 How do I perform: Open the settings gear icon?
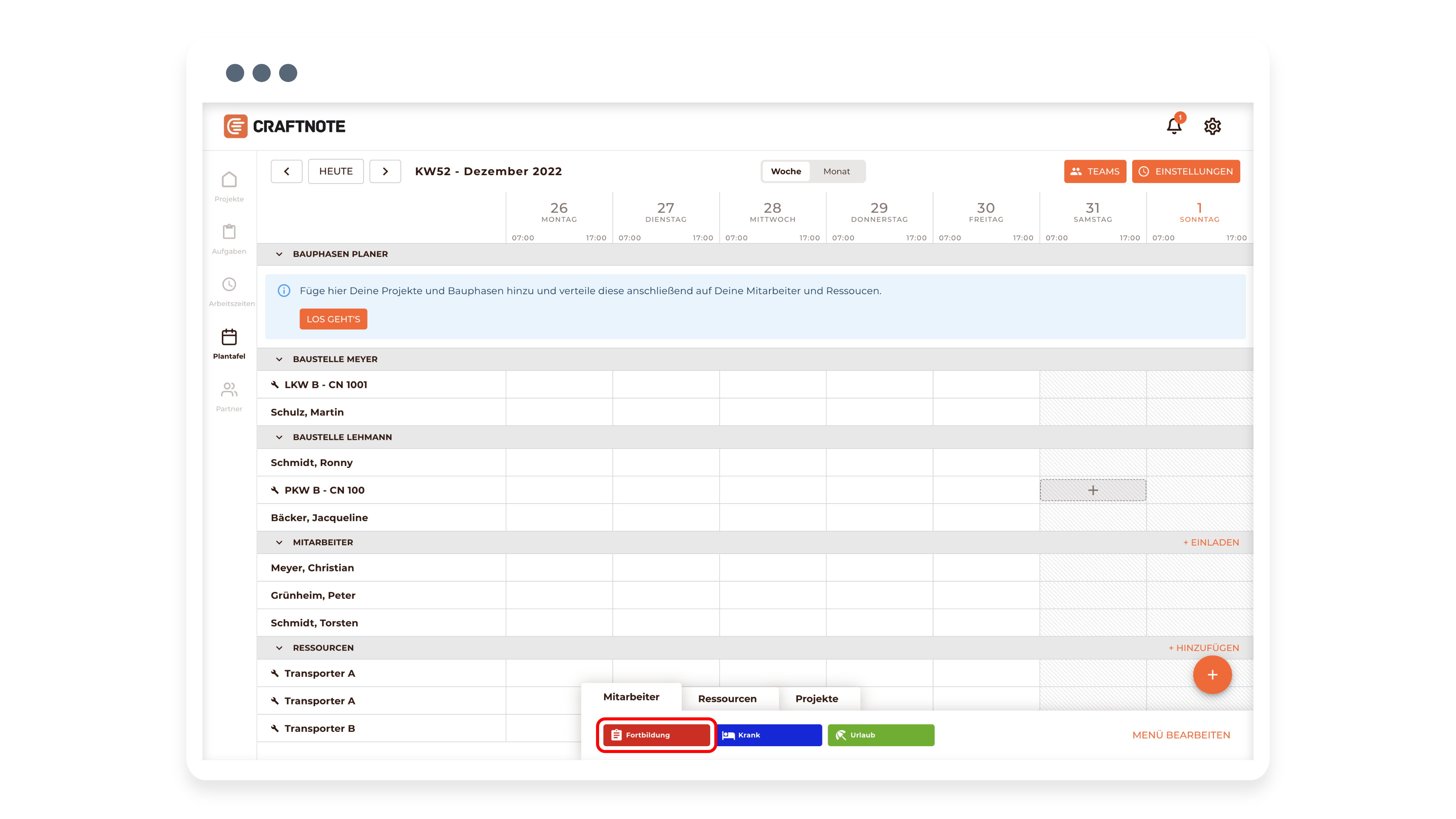click(x=1213, y=126)
